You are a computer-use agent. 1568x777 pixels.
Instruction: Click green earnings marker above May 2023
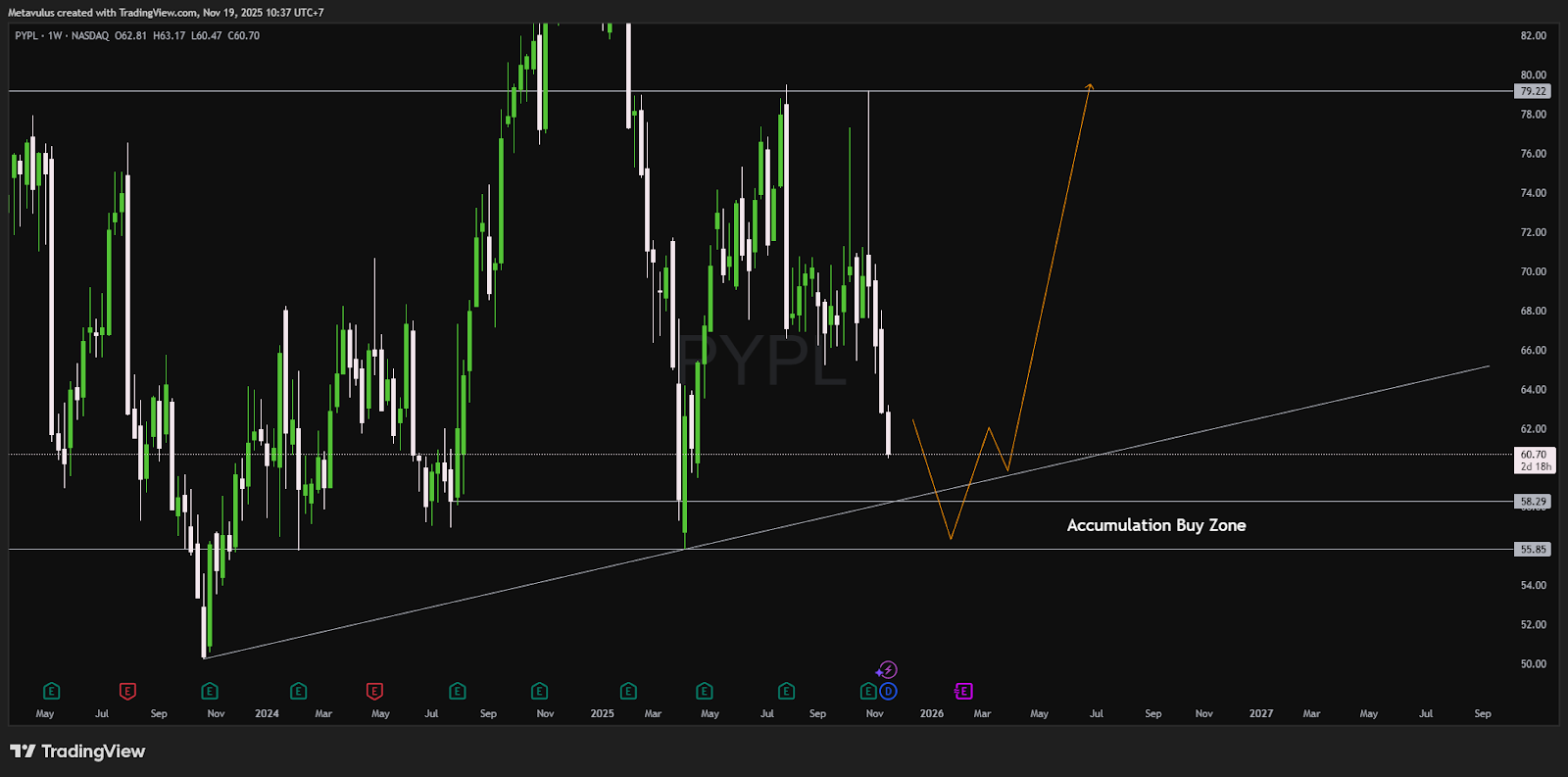click(51, 692)
